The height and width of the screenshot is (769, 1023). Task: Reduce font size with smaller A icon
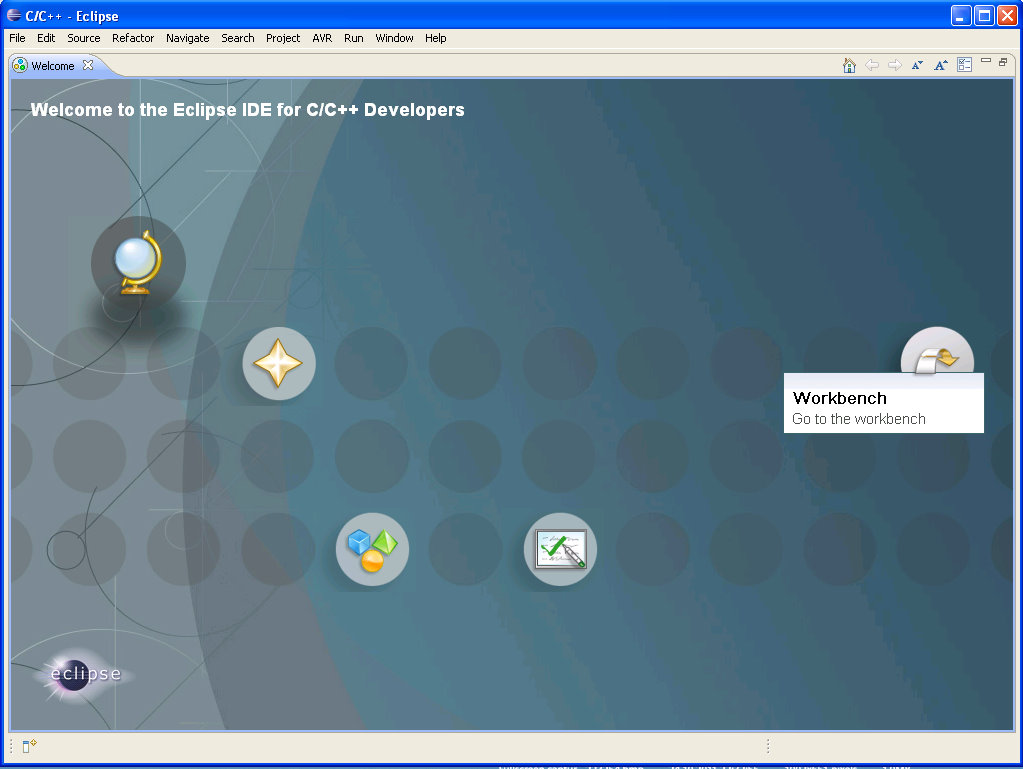click(x=917, y=65)
